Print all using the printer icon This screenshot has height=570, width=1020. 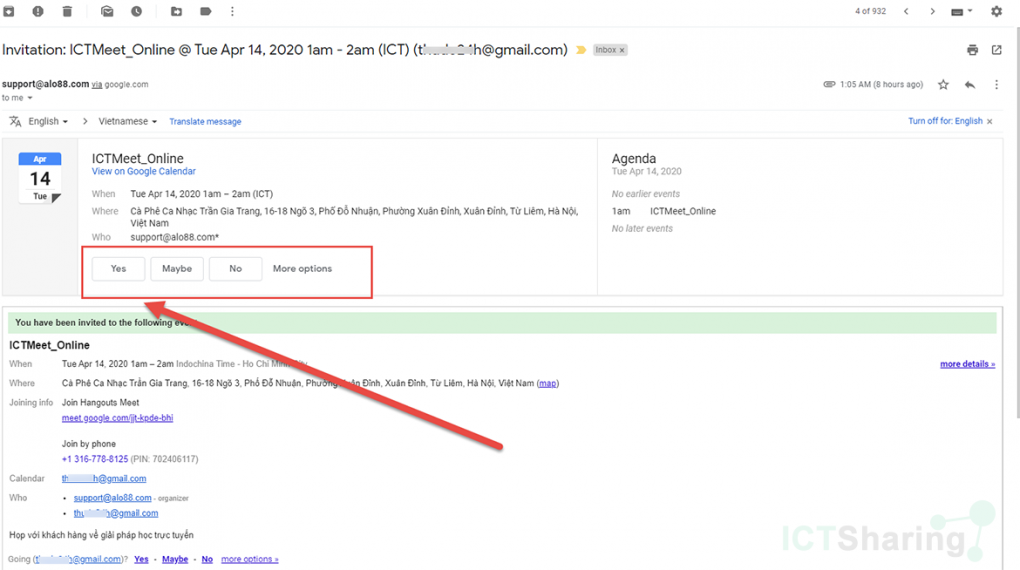(972, 50)
